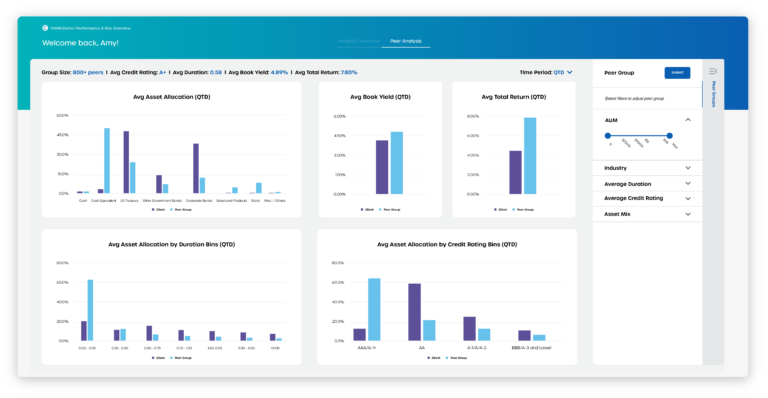
Task: Toggle Peer Group legend in Avg Book Yield chart
Action: (389, 210)
